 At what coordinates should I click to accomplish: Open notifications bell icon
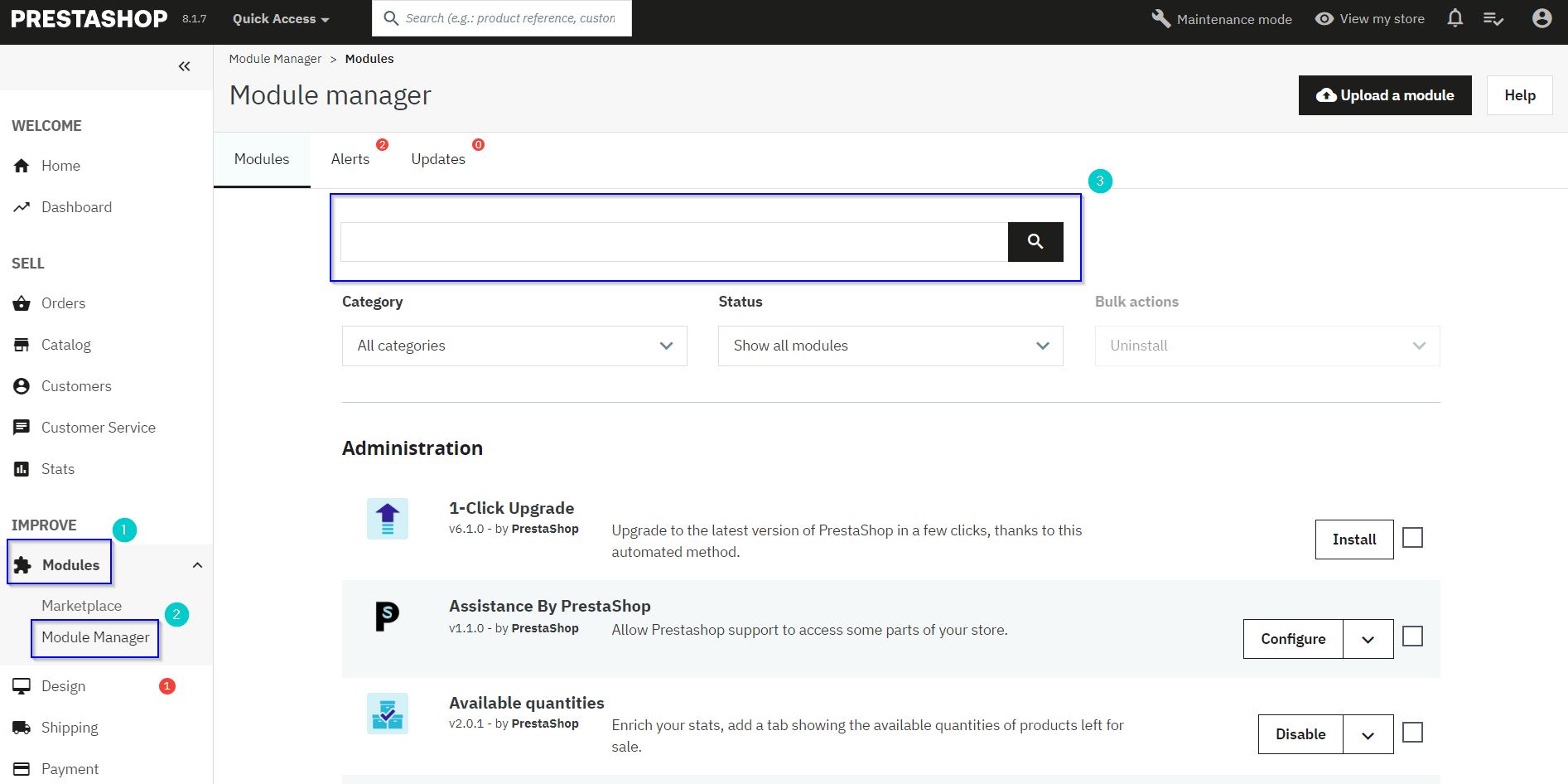click(1455, 18)
